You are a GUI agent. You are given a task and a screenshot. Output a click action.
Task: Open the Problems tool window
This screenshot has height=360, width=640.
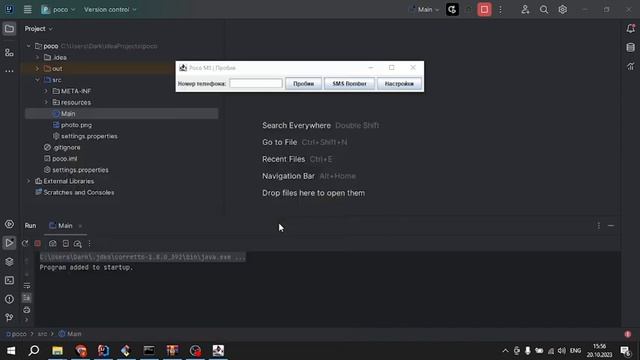click(9, 299)
